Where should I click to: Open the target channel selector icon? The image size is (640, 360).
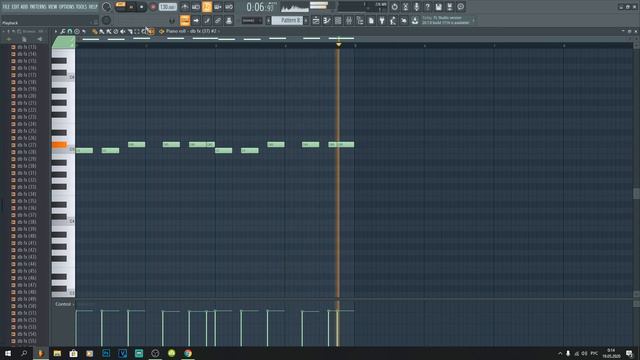162,31
